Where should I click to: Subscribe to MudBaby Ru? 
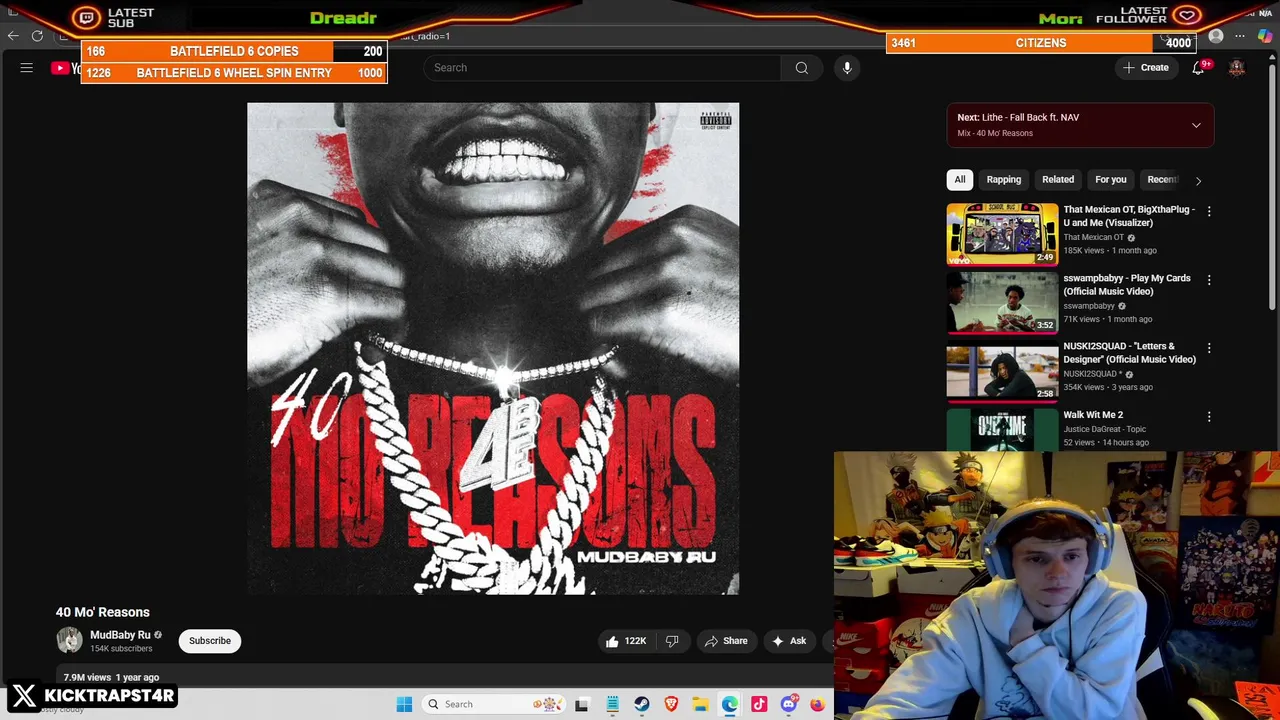[x=210, y=641]
